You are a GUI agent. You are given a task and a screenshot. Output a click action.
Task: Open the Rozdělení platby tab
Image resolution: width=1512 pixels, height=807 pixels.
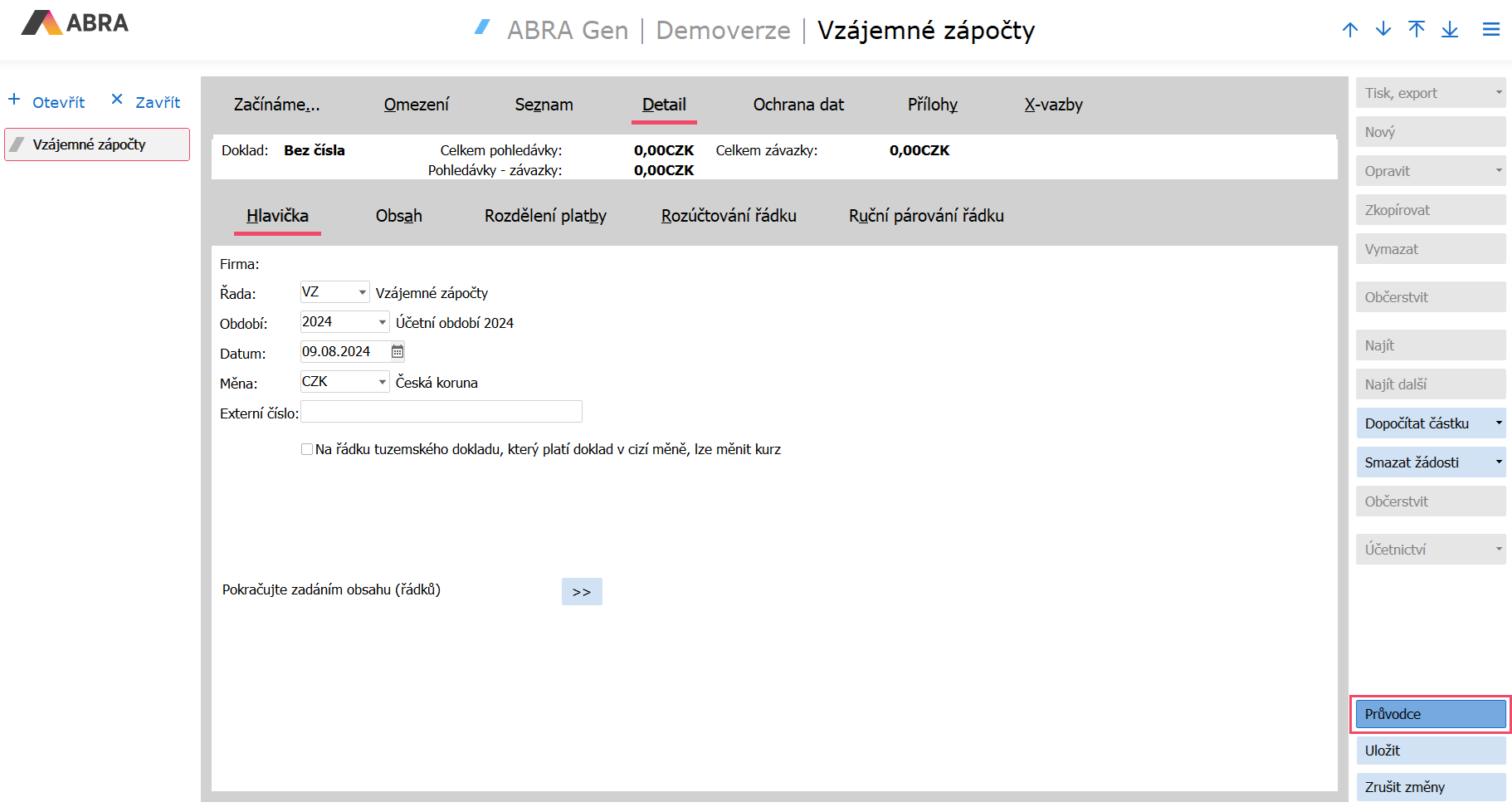[545, 216]
